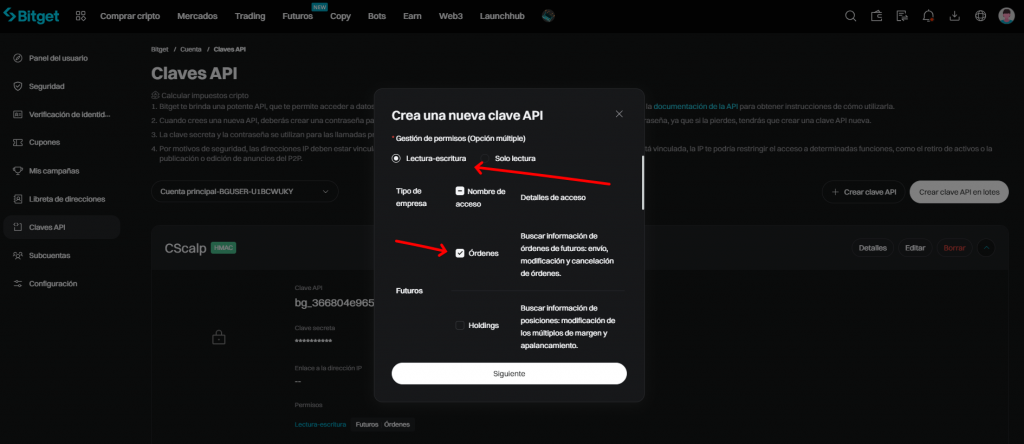Open the Web3 menu
Screen dimensions: 1024x444
[451, 16]
